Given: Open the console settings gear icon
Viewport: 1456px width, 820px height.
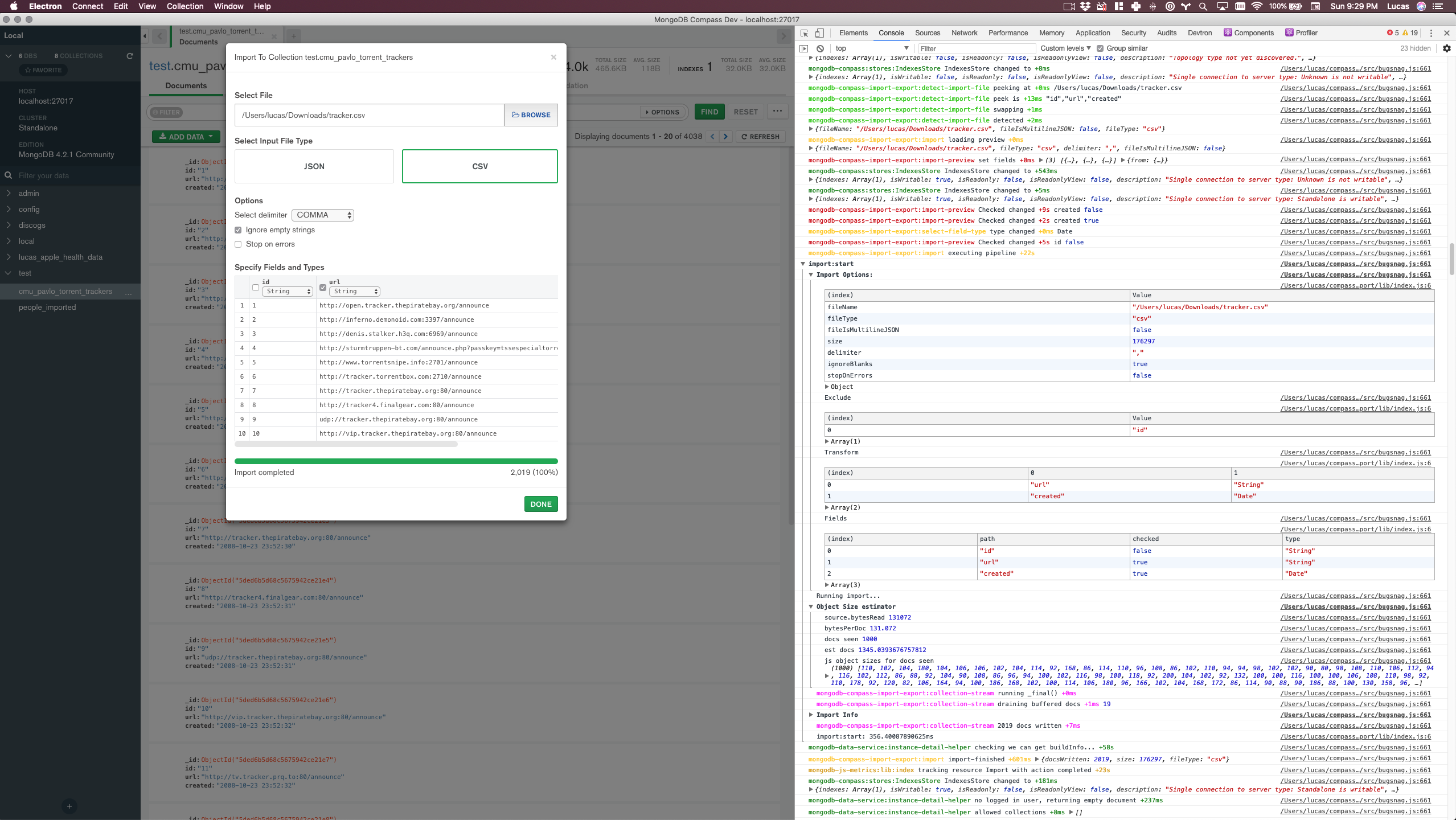Looking at the screenshot, I should 1446,48.
